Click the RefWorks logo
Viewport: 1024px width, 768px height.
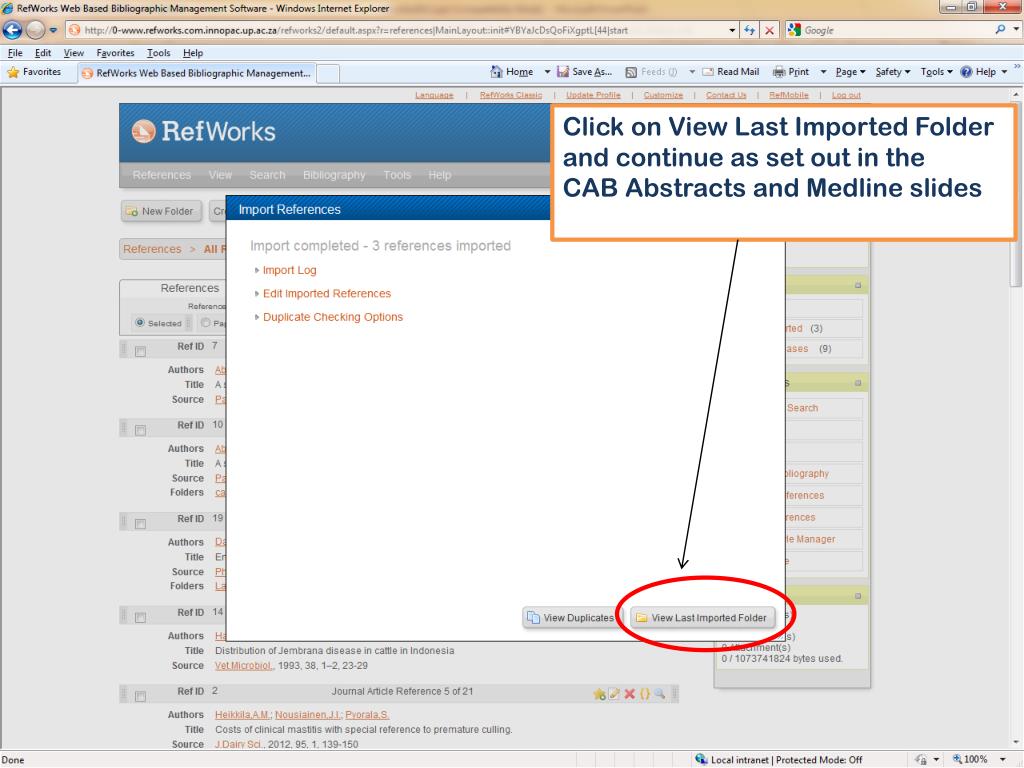(x=203, y=131)
